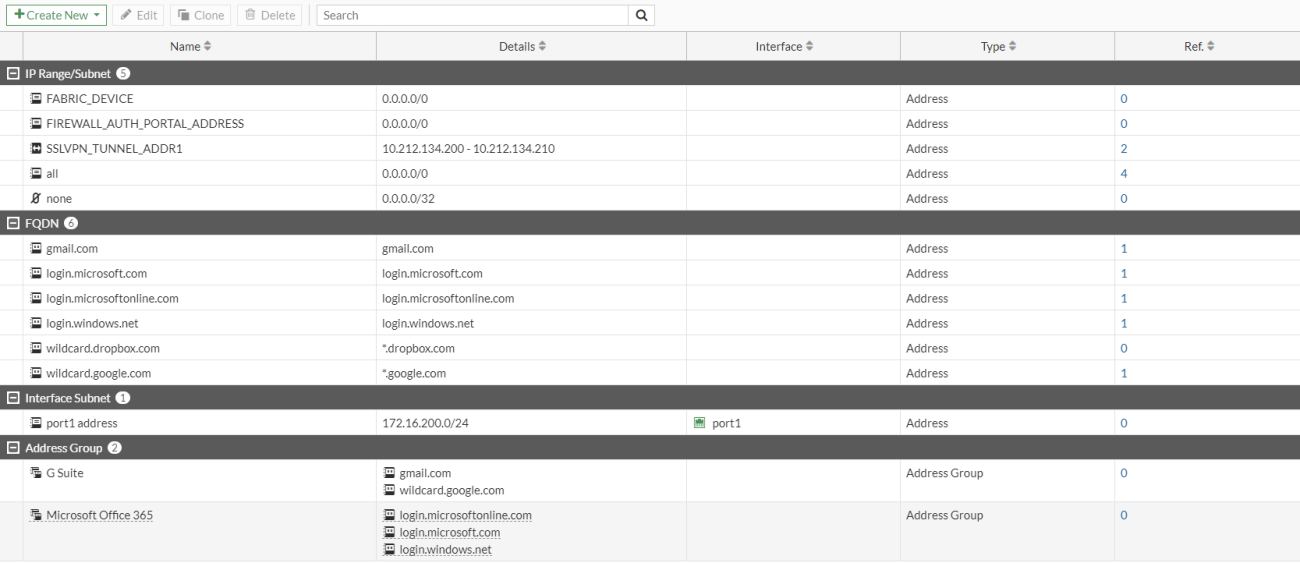Collapse the FQDN section
Screen dimensions: 1300x563
(x=12, y=224)
